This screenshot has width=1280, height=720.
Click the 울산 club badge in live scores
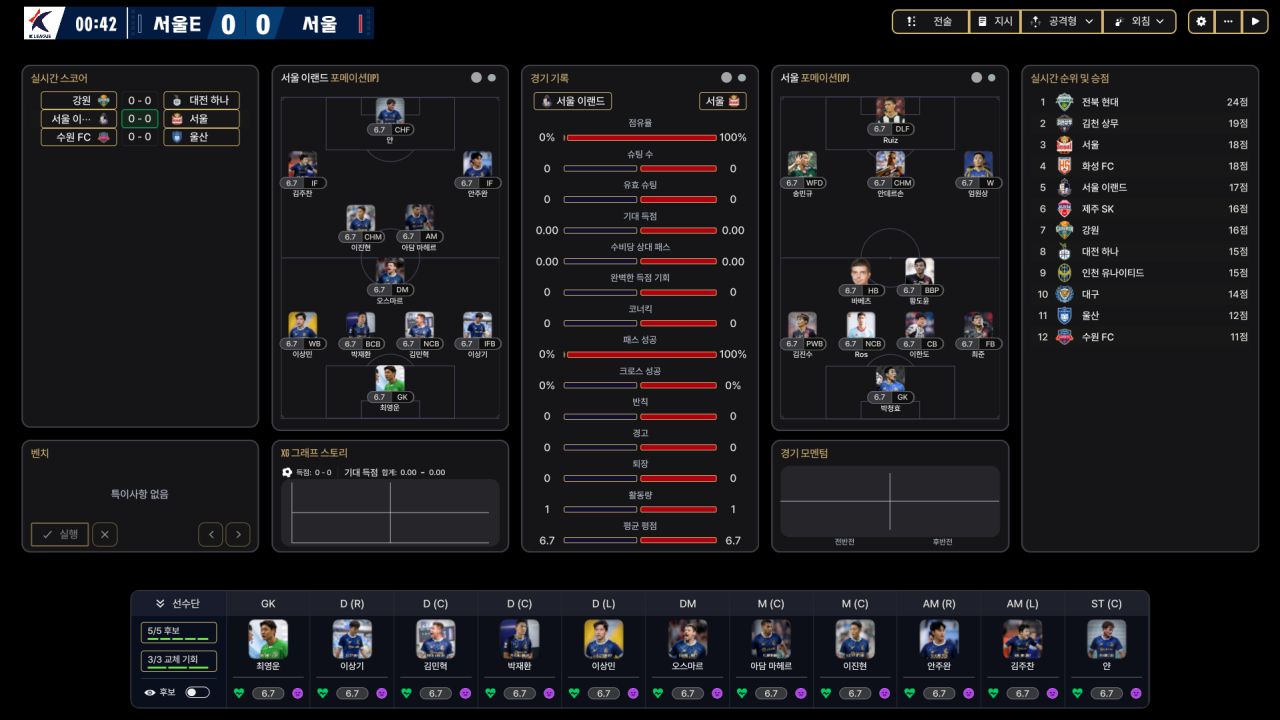pyautogui.click(x=176, y=137)
